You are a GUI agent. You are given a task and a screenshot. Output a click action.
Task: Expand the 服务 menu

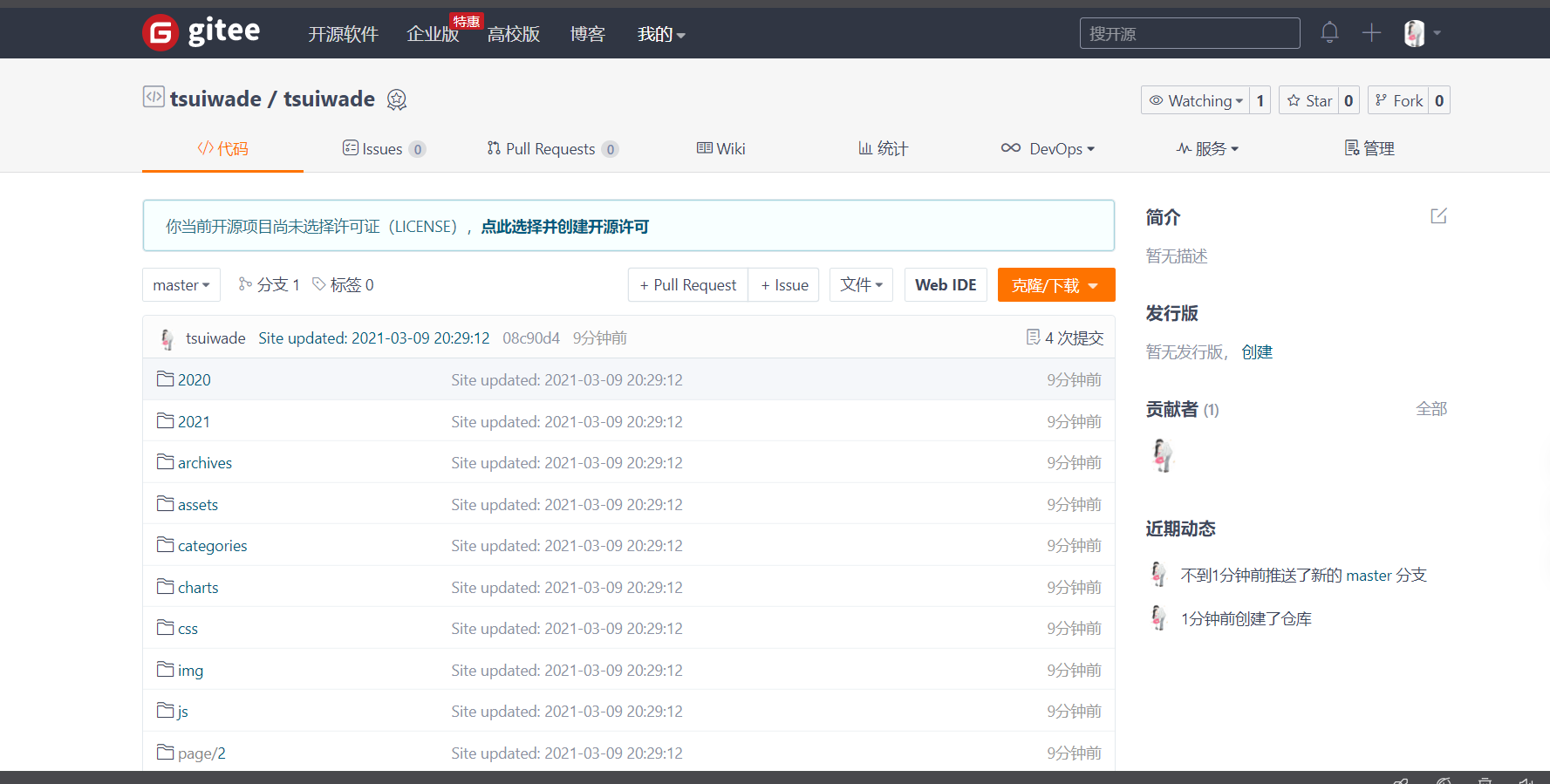1207,149
